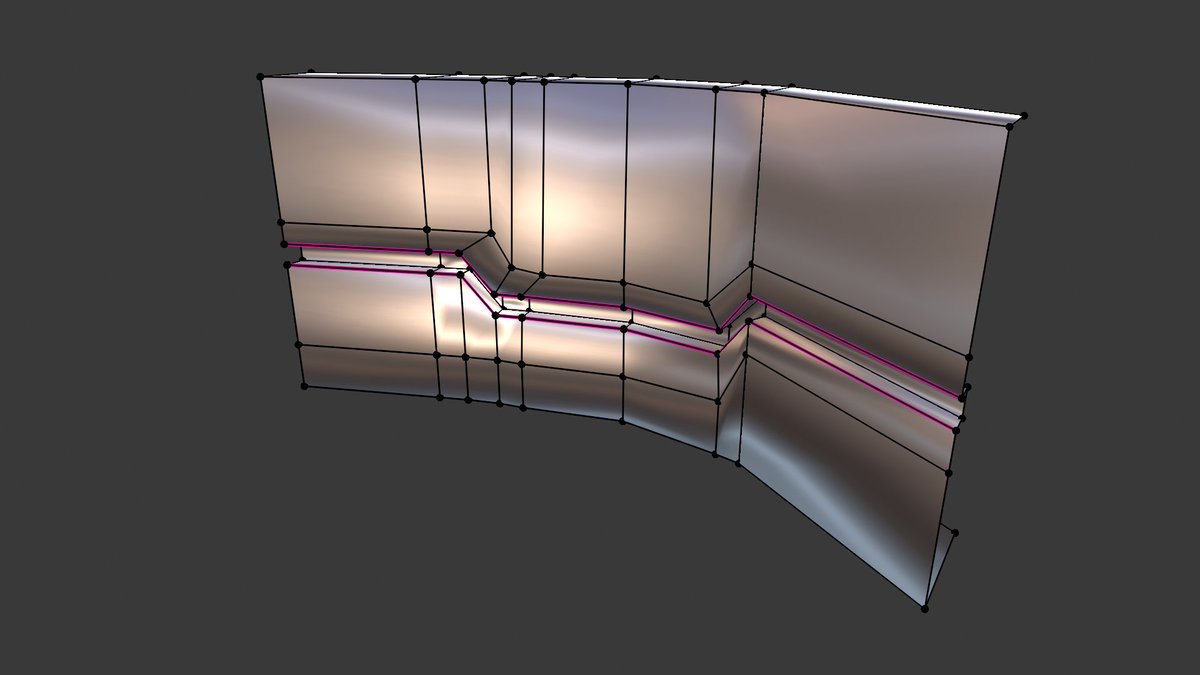Select the lowest vertex at mesh's bottom-right tip
The width and height of the screenshot is (1200, 675).
point(925,607)
